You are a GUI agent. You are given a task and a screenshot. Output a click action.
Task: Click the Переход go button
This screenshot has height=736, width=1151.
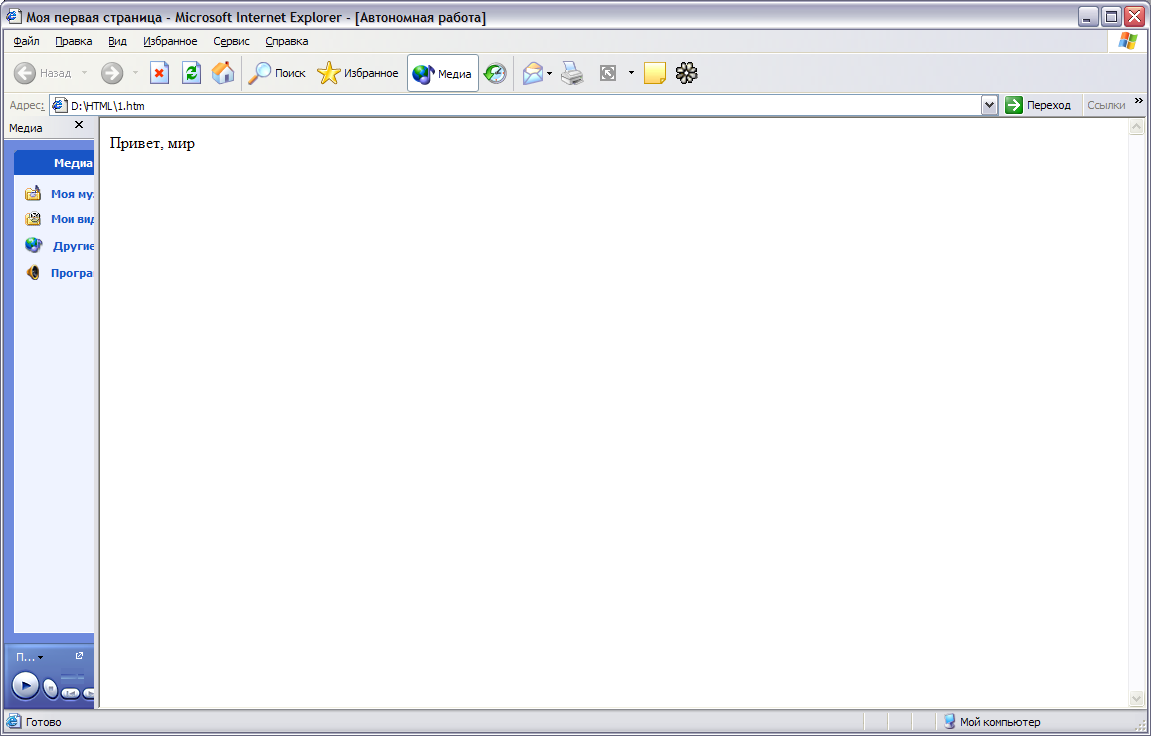coord(1038,105)
